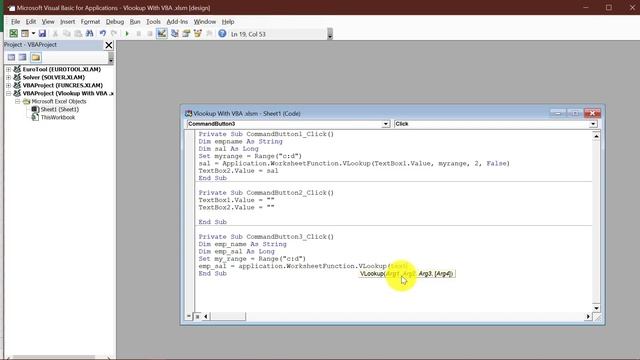Open the Click procedure dropdown

pos(593,124)
